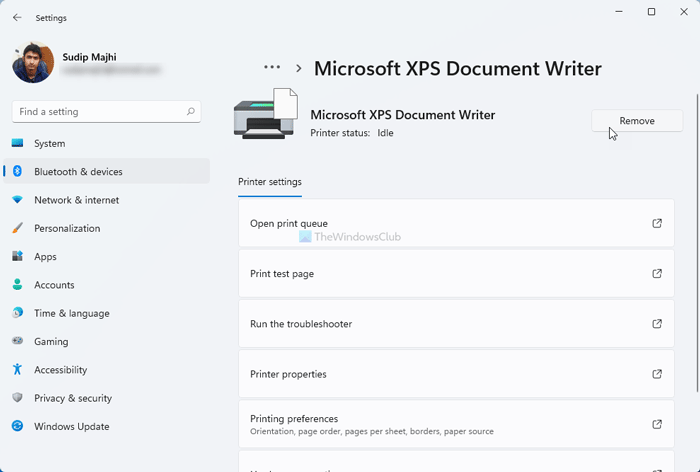Select the Gaming controller icon
Viewport: 700px width, 472px height.
[17, 341]
